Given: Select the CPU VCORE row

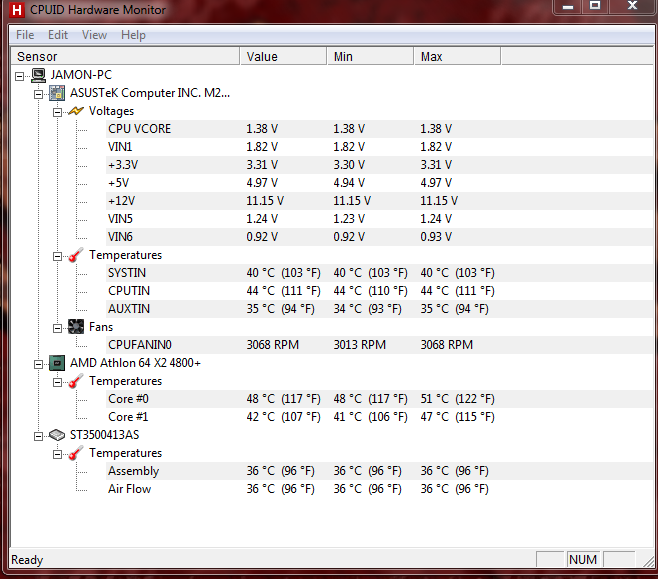Looking at the screenshot, I should tap(380, 129).
